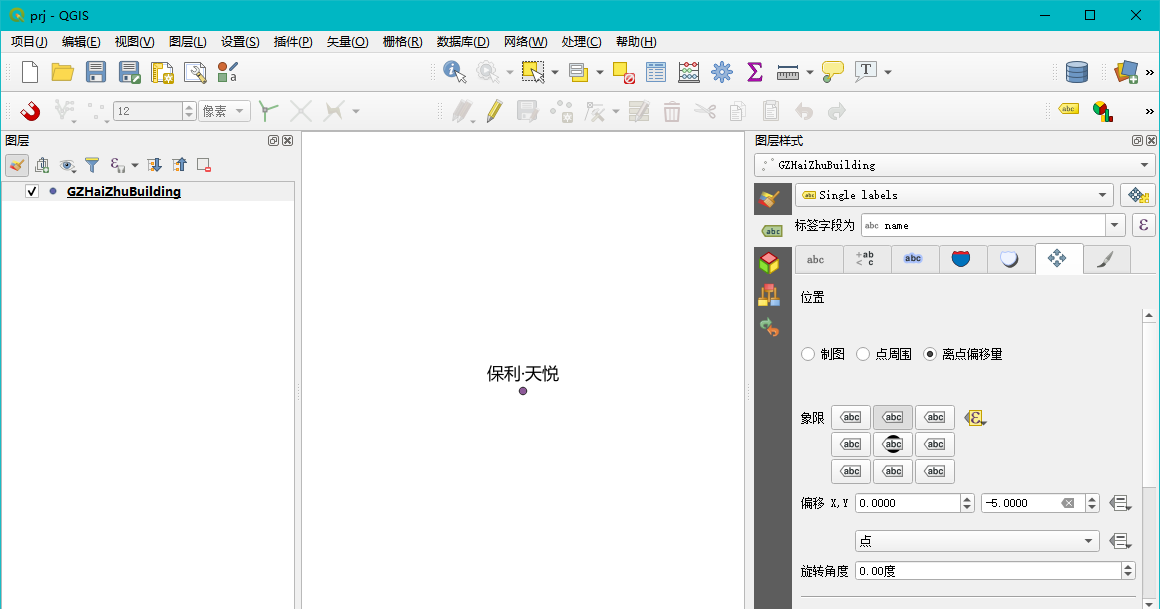The width and height of the screenshot is (1160, 609).
Task: Open the Single labels mode dropdown
Action: [x=954, y=195]
